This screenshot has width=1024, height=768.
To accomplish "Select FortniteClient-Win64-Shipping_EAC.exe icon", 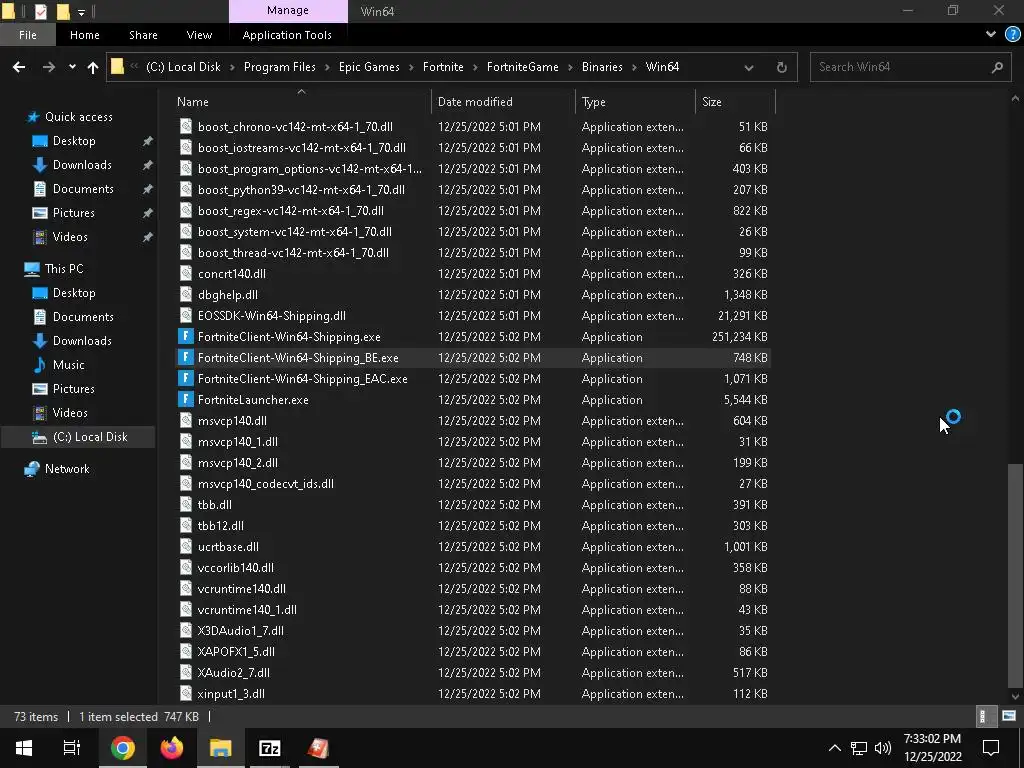I will [186, 379].
